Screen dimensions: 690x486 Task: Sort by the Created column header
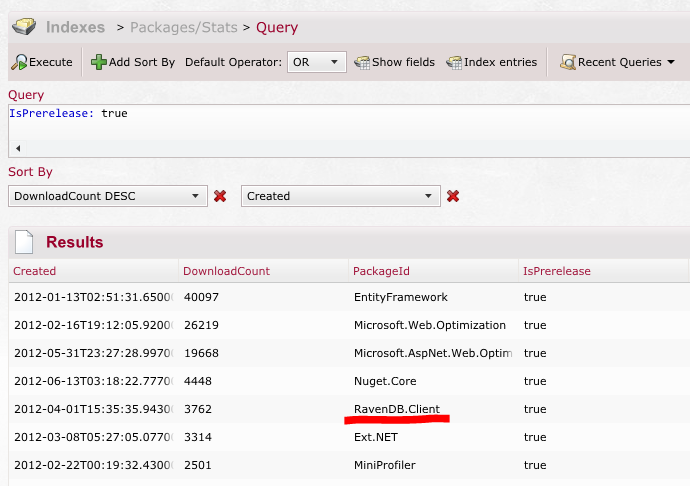point(34,271)
